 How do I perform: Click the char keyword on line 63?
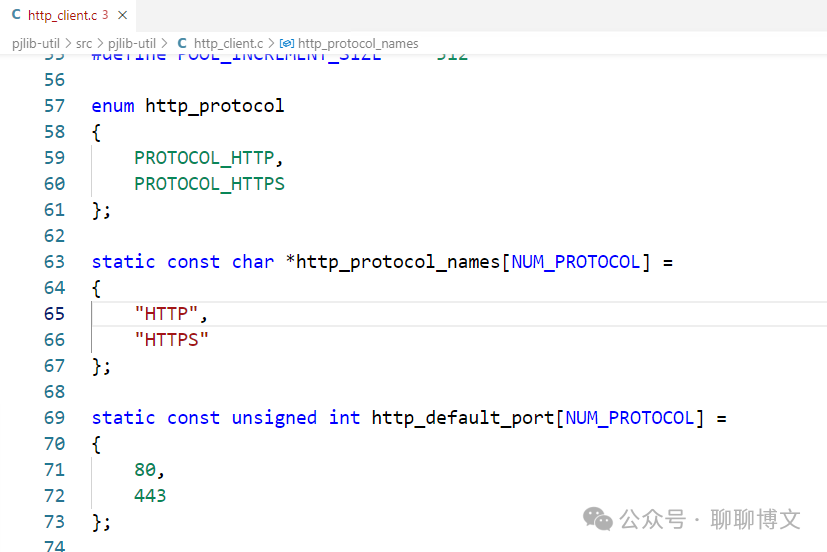click(253, 262)
